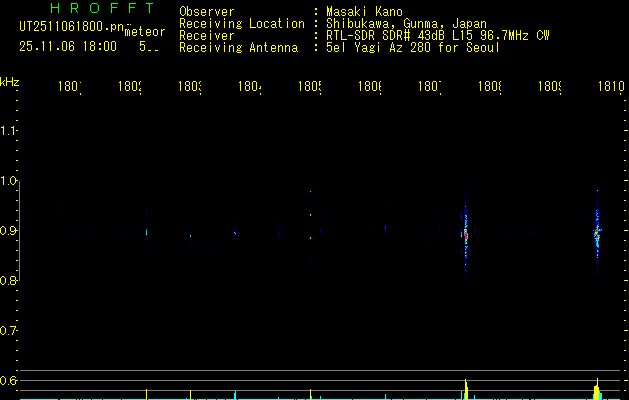The image size is (629, 400).
Task: Click the date 25.11.06 18:00 text
Action: click(x=68, y=47)
